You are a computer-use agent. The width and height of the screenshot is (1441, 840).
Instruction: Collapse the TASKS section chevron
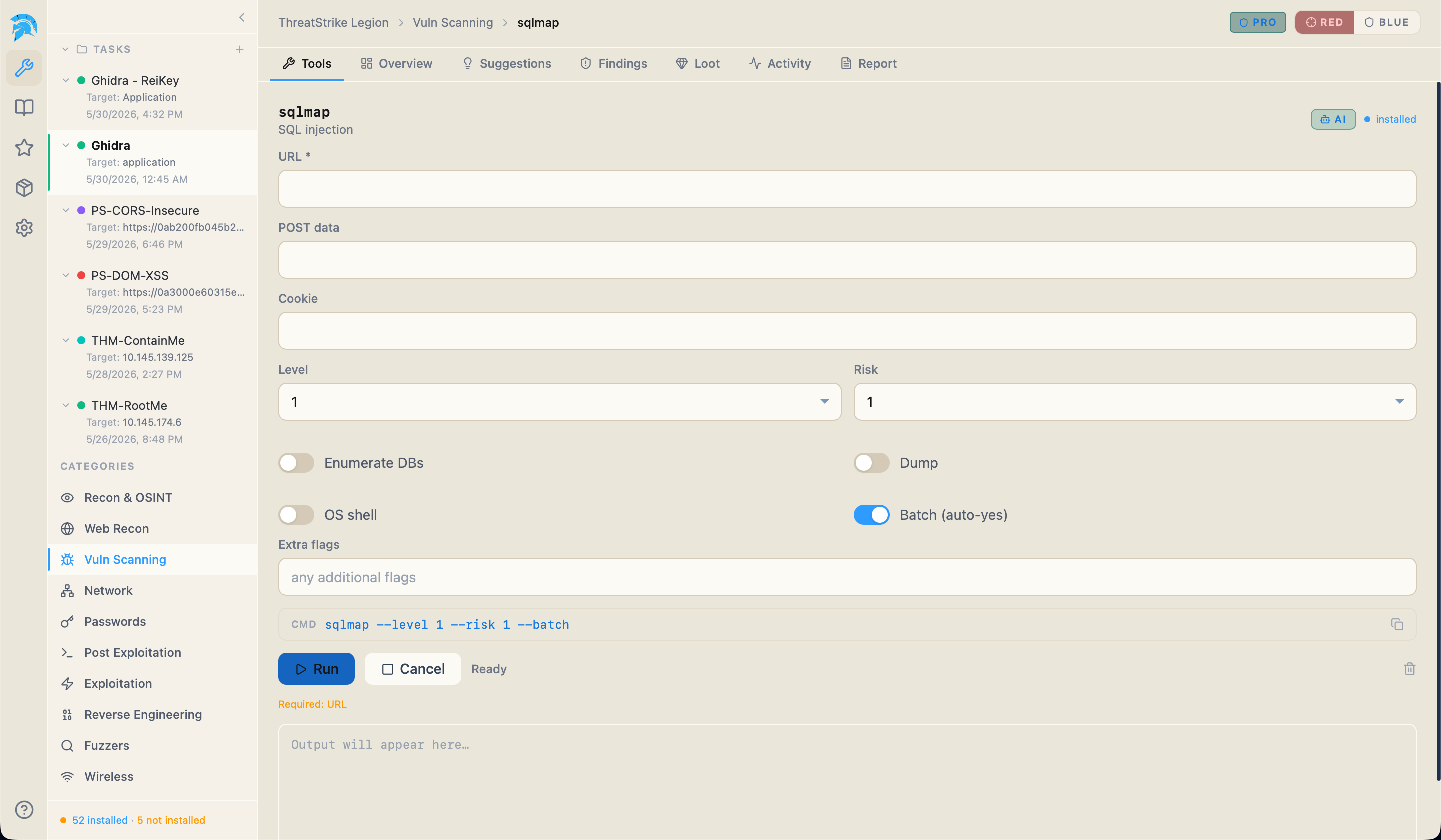click(x=65, y=49)
